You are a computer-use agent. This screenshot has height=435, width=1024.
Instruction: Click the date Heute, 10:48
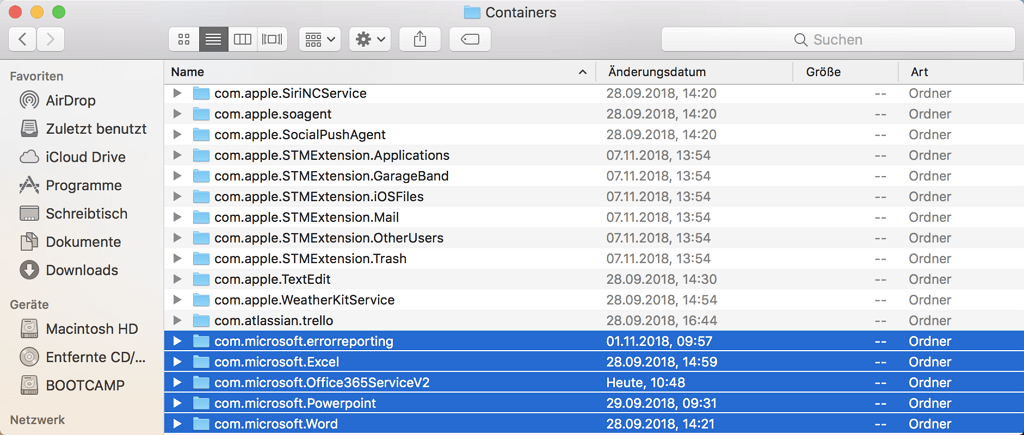click(646, 383)
